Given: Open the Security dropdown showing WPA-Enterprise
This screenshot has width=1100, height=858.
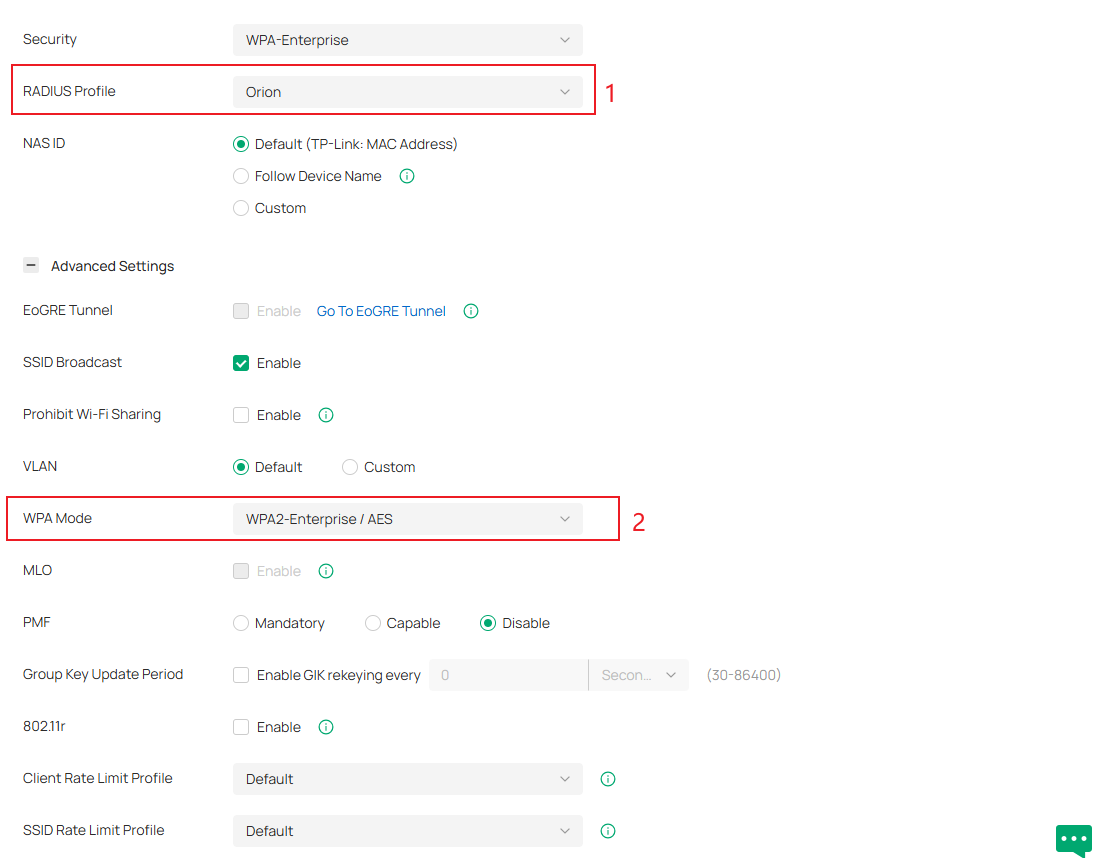Looking at the screenshot, I should (x=407, y=39).
